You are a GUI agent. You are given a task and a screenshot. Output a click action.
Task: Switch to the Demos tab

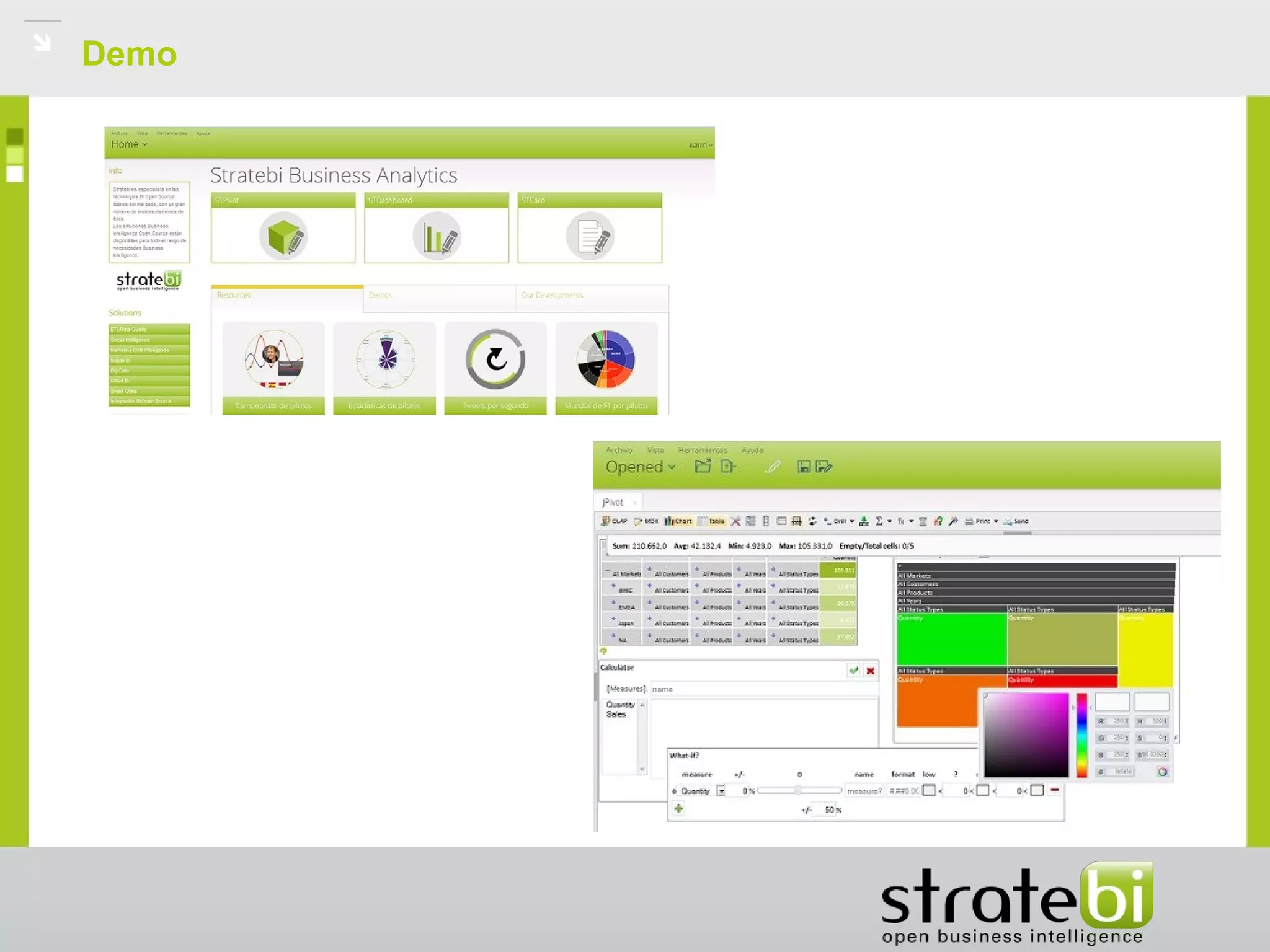(x=380, y=295)
